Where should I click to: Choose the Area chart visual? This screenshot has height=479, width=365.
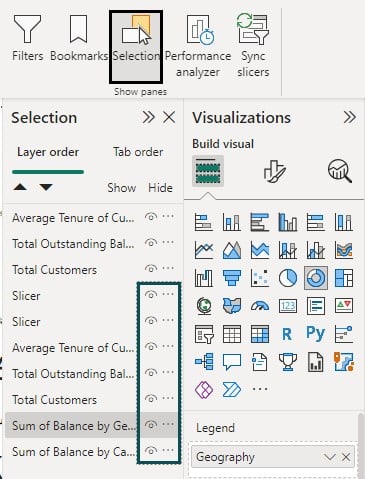(232, 250)
